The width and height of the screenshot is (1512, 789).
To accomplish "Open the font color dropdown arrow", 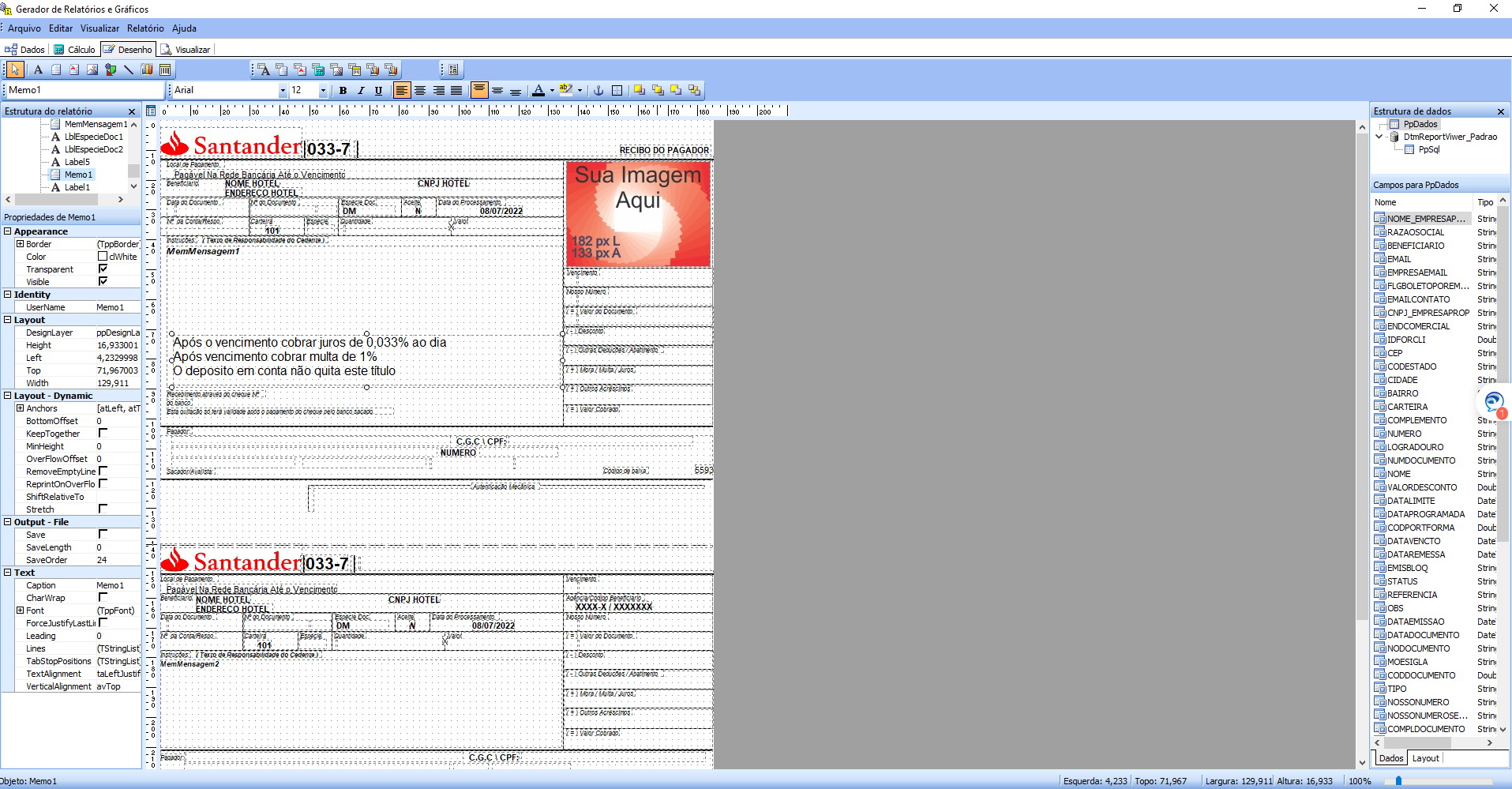I will (x=552, y=90).
